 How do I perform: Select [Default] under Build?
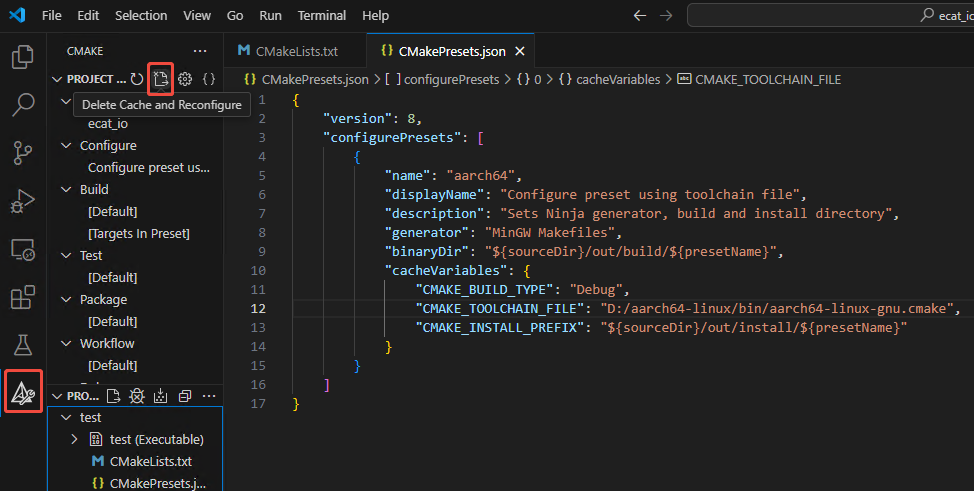[112, 212]
